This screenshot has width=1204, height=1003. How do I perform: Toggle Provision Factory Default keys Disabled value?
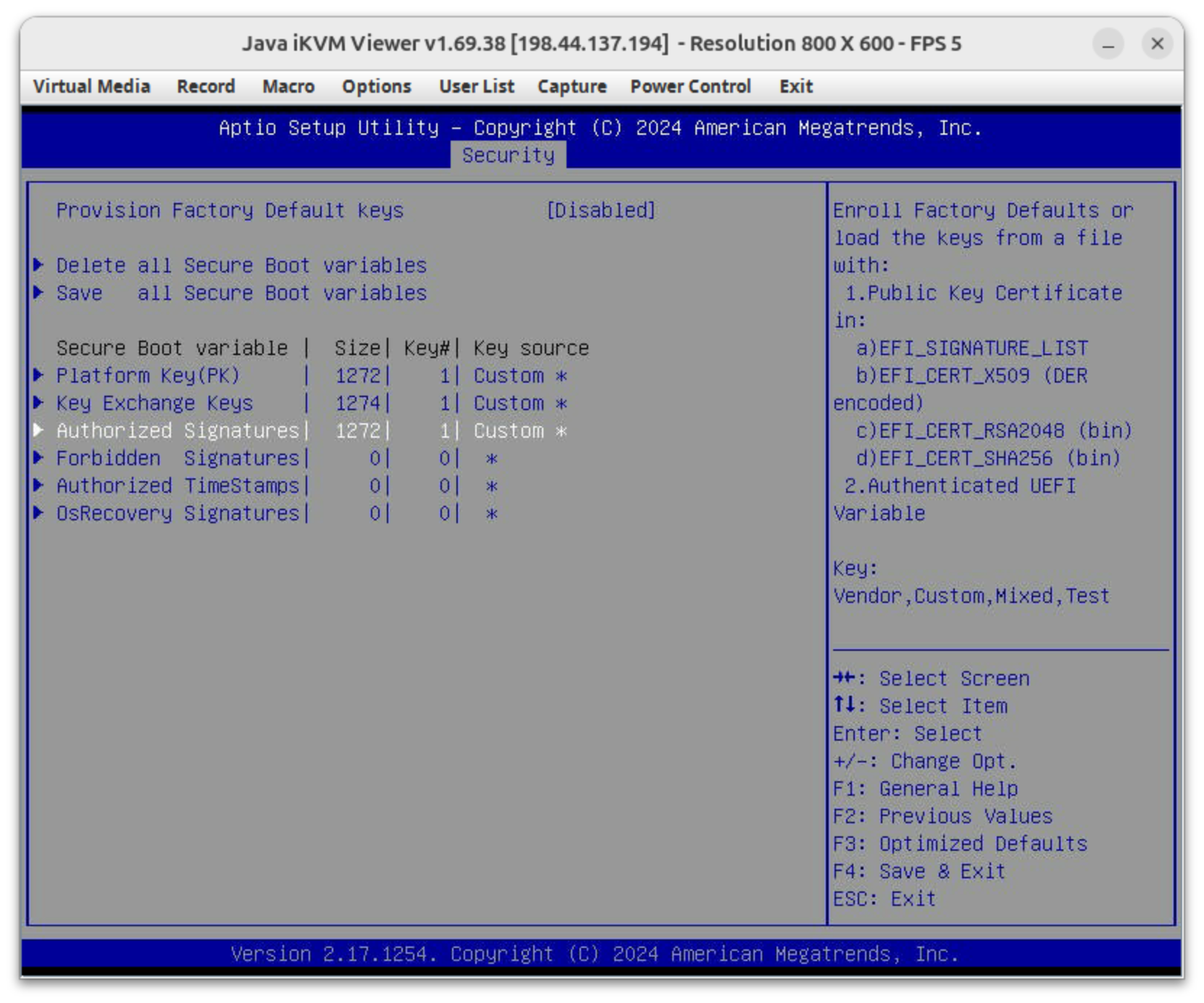(x=601, y=210)
